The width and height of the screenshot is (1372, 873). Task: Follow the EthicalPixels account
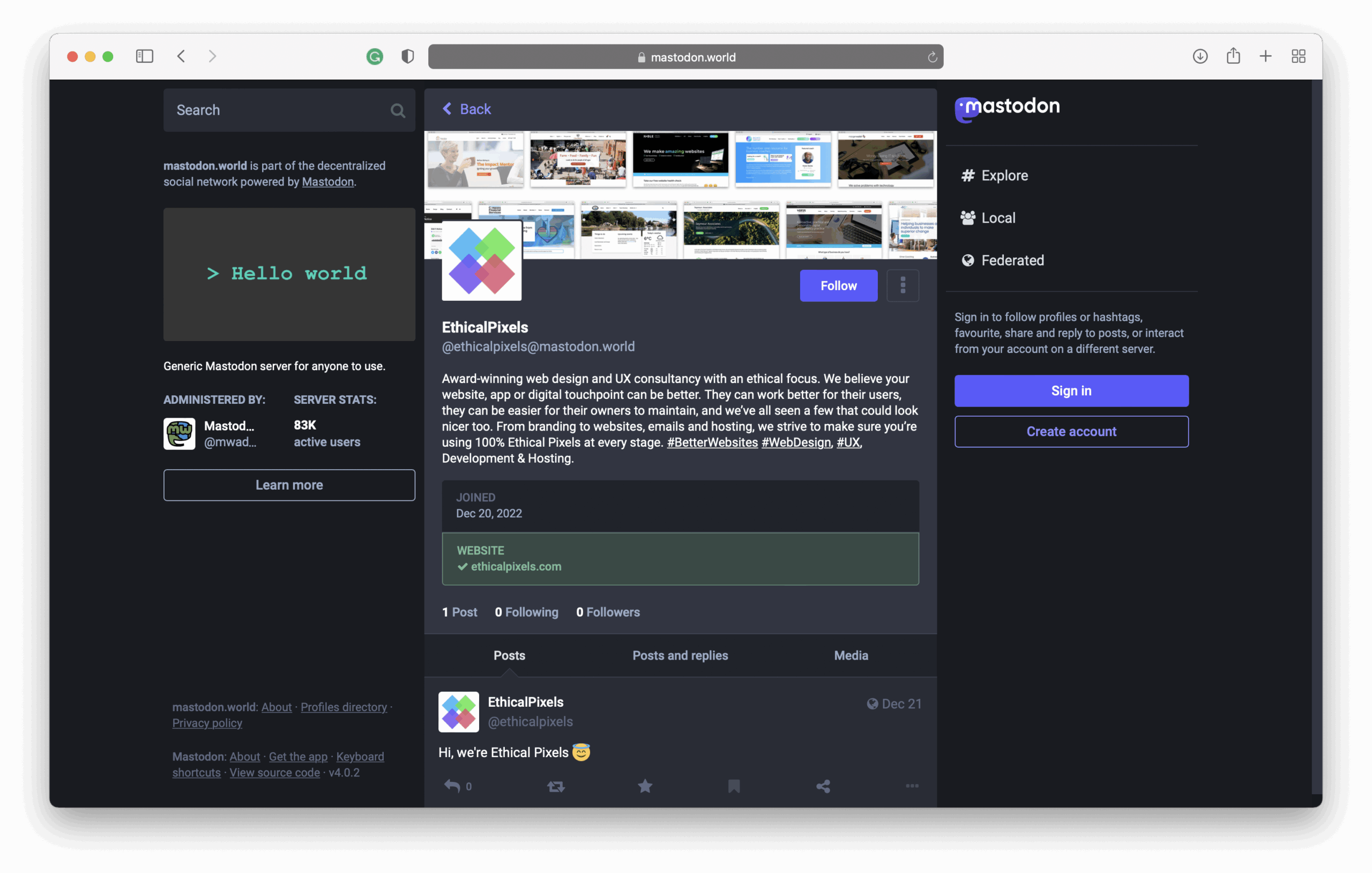pyautogui.click(x=838, y=286)
